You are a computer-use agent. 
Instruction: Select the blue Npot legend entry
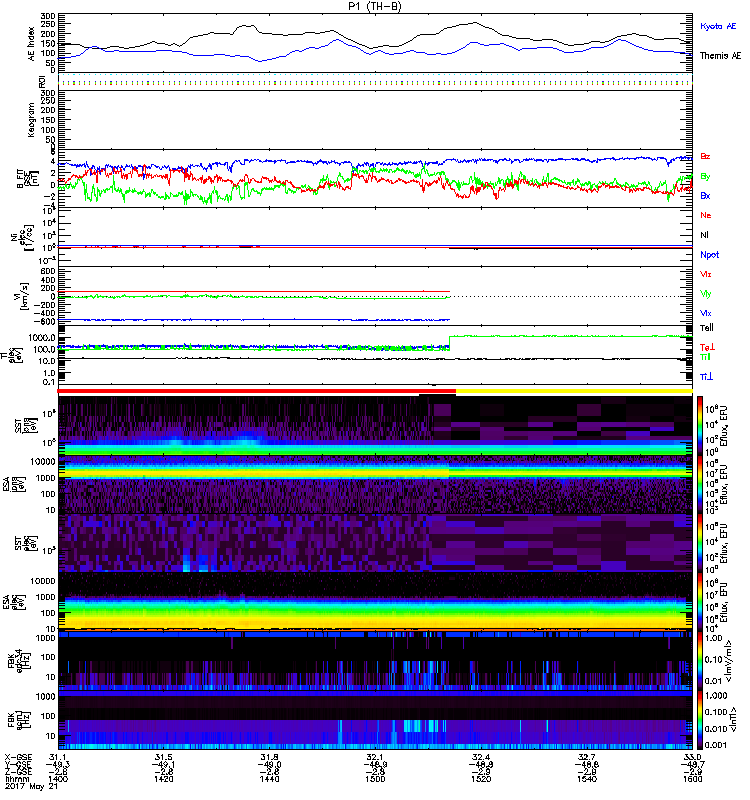point(709,255)
